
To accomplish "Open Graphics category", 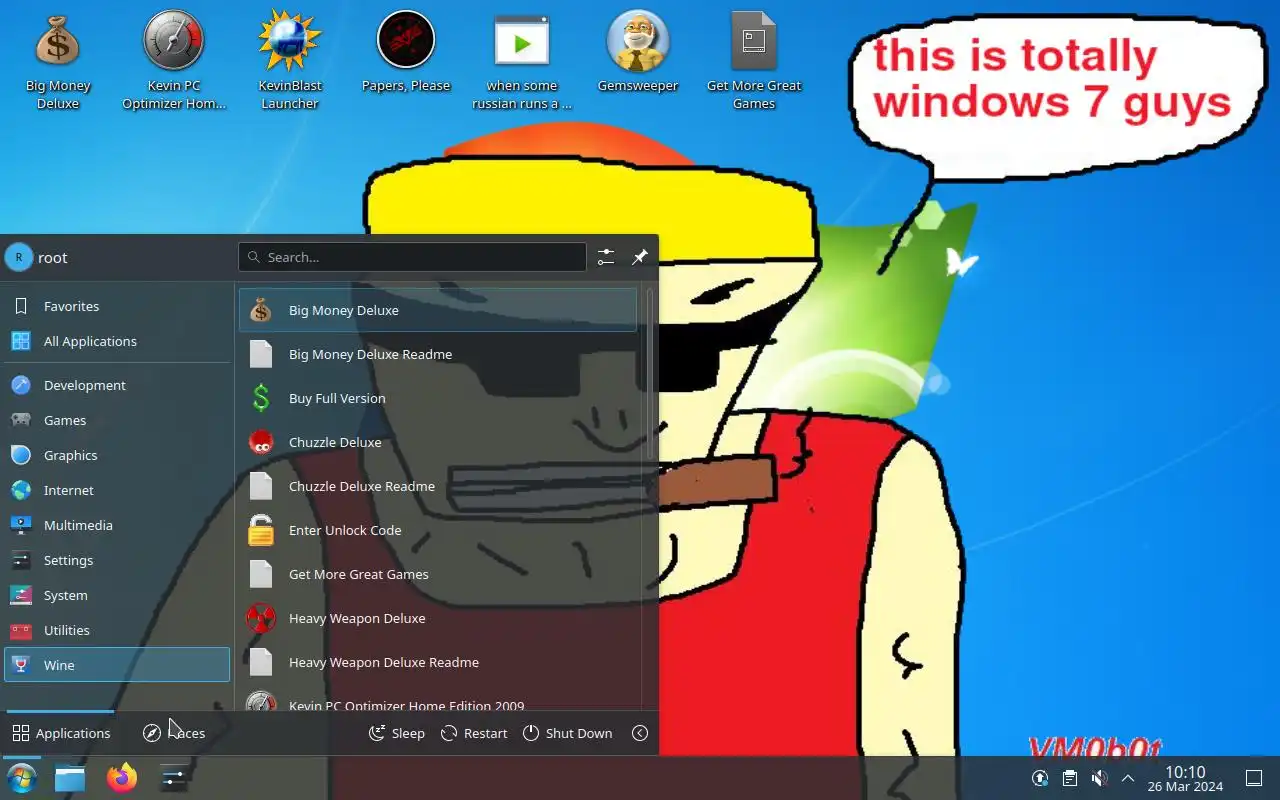I will 117,455.
